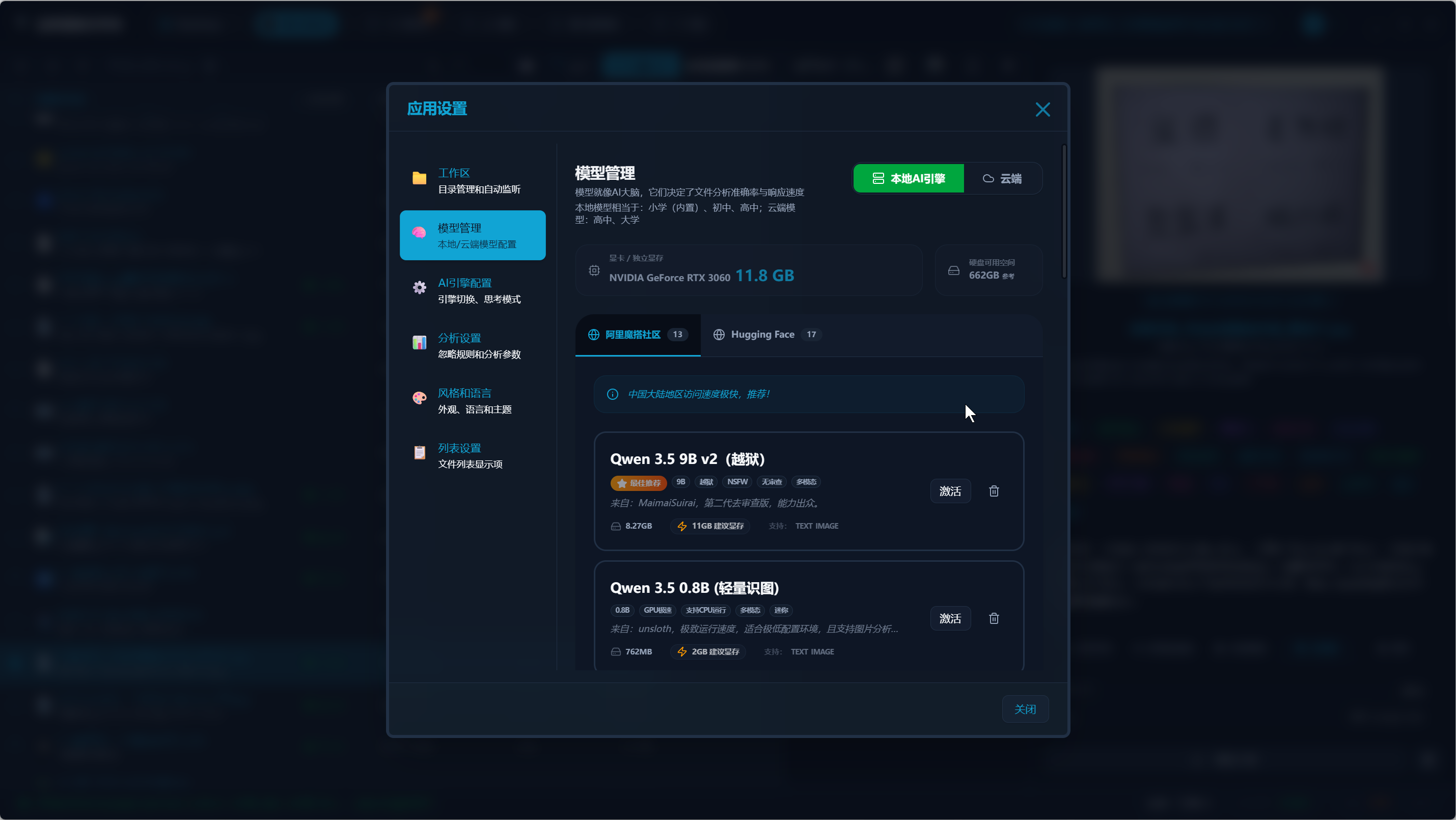Click the 最佳推荐 star badge
The width and height of the screenshot is (1456, 820).
[639, 483]
